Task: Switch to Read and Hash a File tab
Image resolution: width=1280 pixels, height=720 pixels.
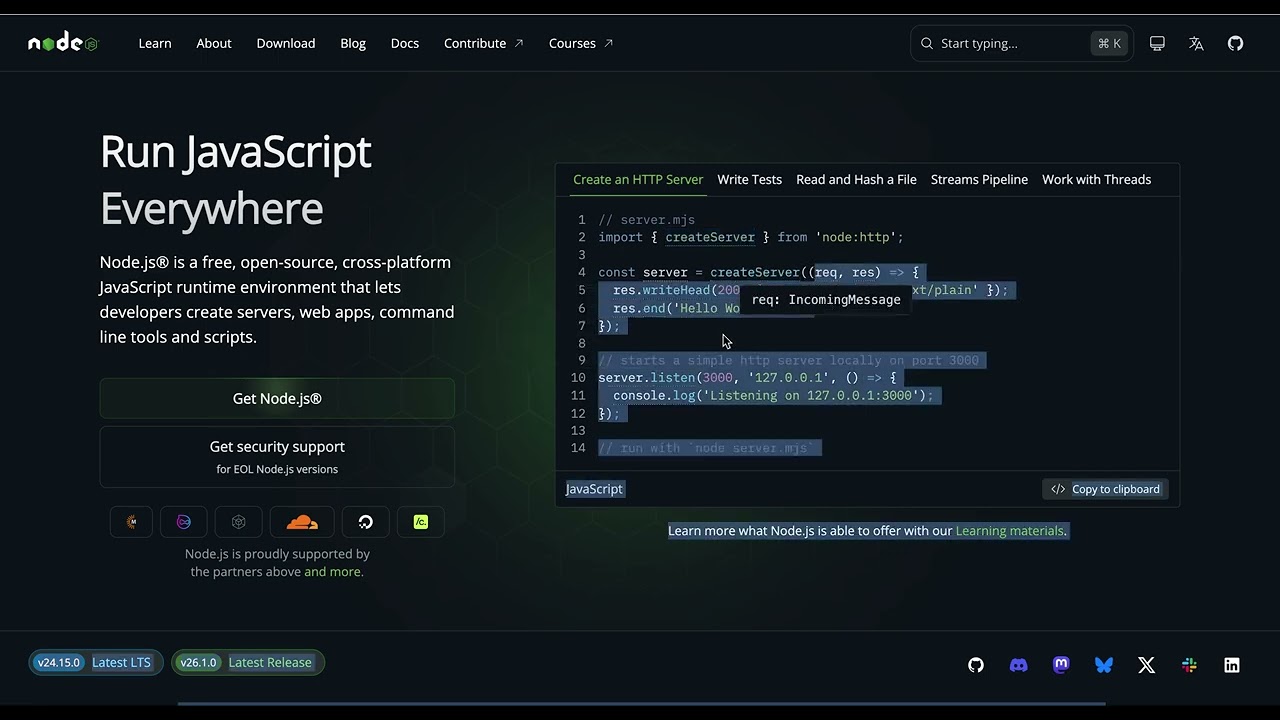Action: click(x=856, y=179)
